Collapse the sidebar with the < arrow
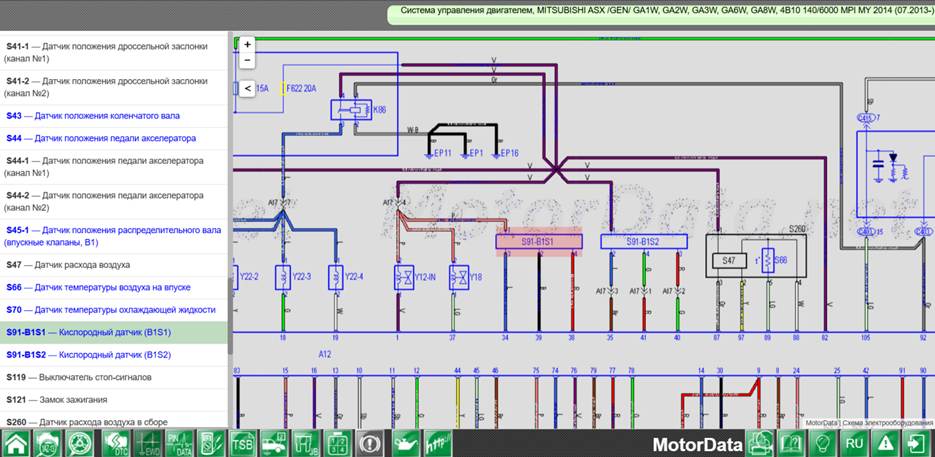The image size is (935, 457). (x=247, y=88)
